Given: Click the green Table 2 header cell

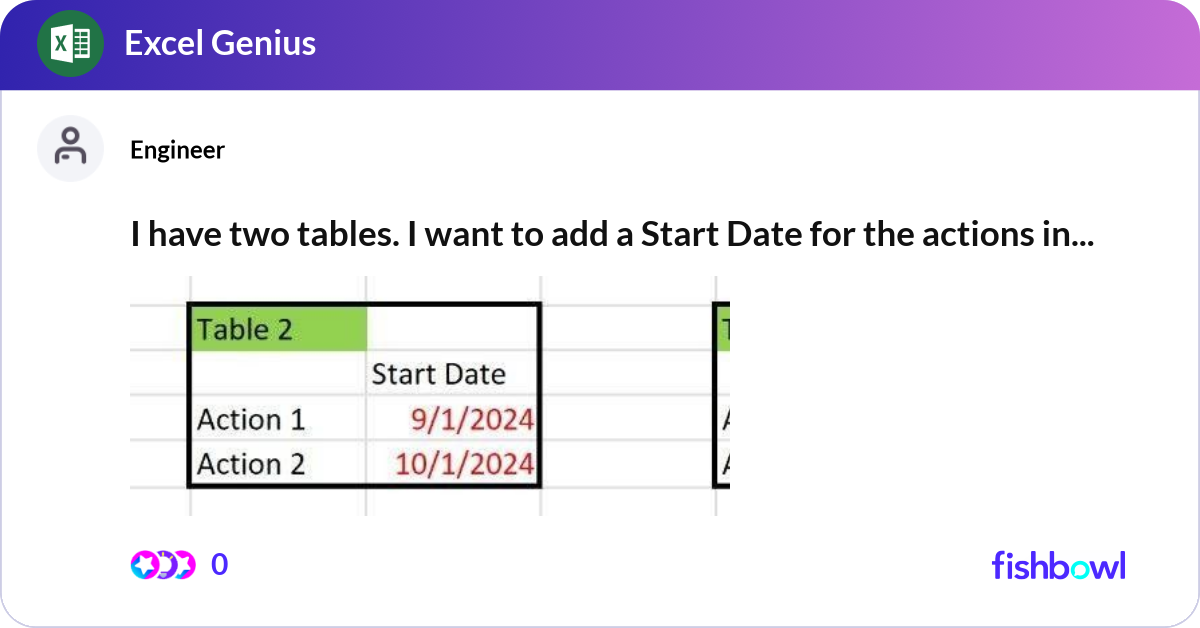Looking at the screenshot, I should pos(277,328).
